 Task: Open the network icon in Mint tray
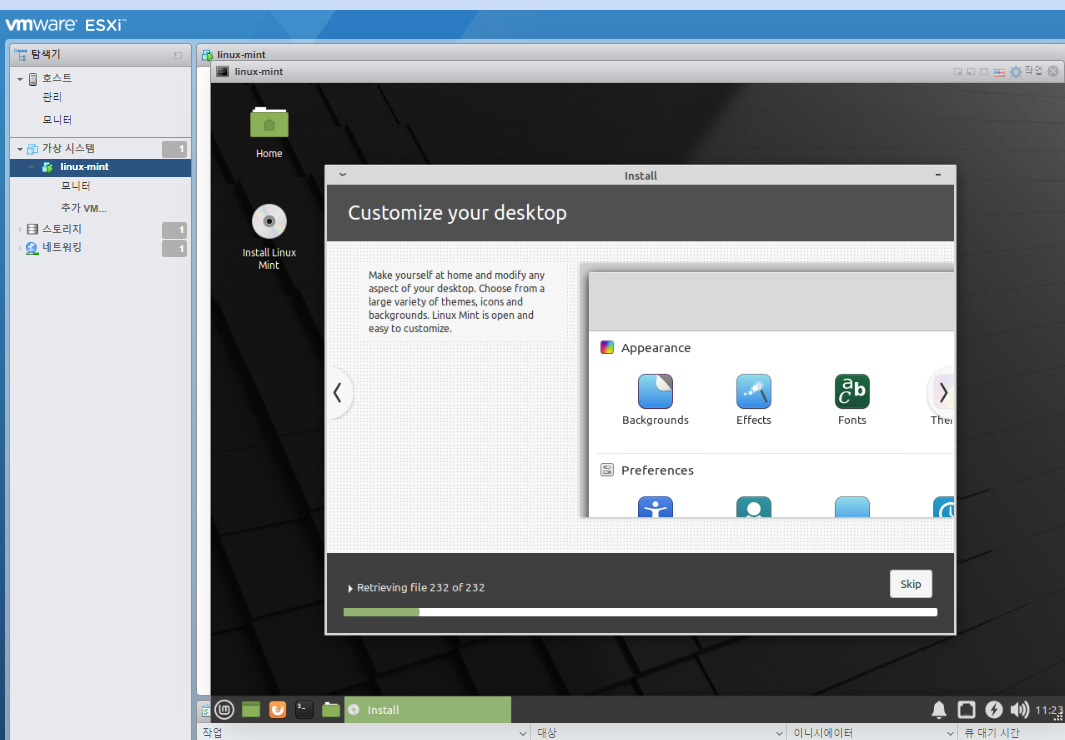coord(966,710)
